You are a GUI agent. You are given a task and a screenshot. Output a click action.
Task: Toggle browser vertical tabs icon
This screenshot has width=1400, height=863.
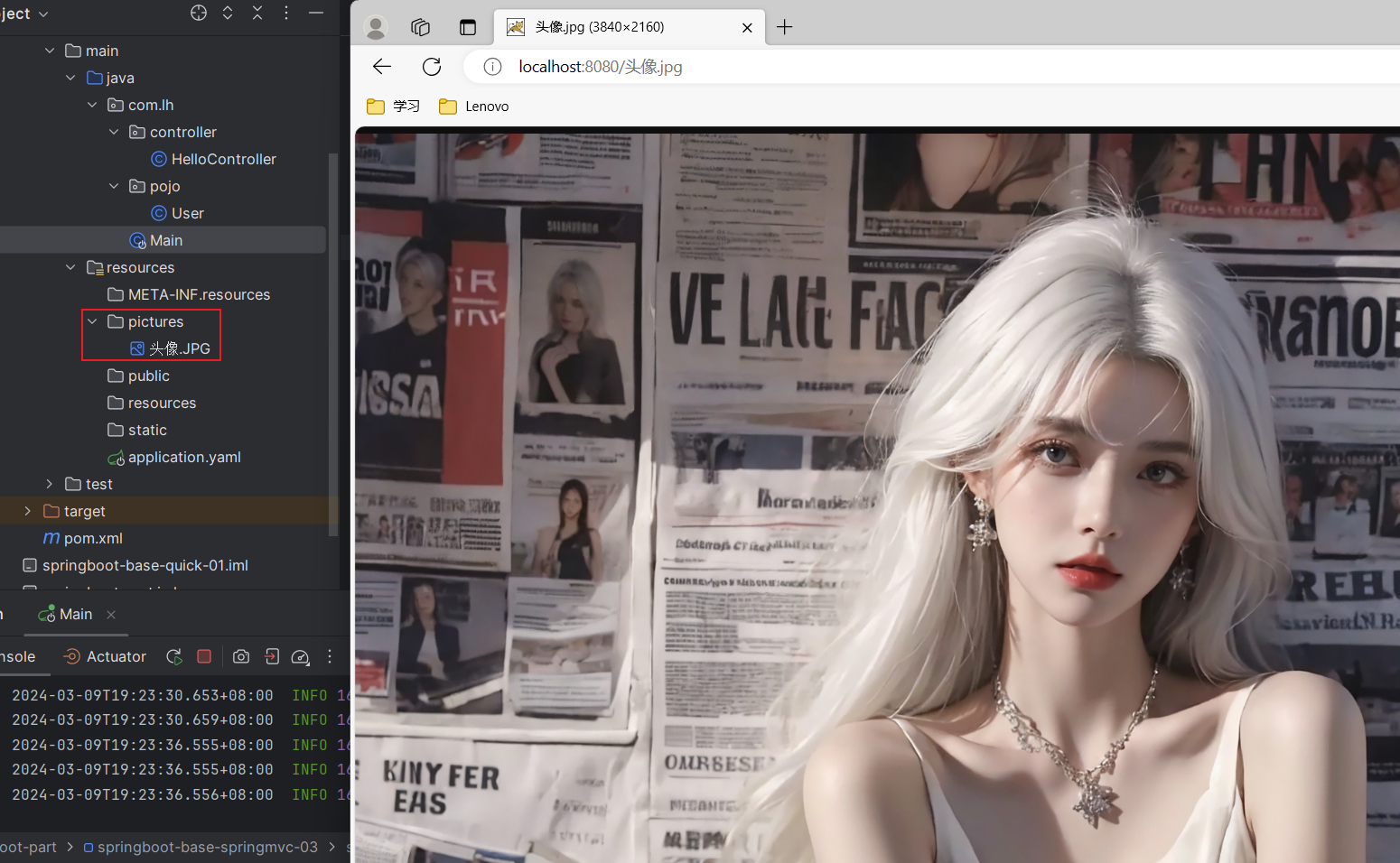pos(468,27)
